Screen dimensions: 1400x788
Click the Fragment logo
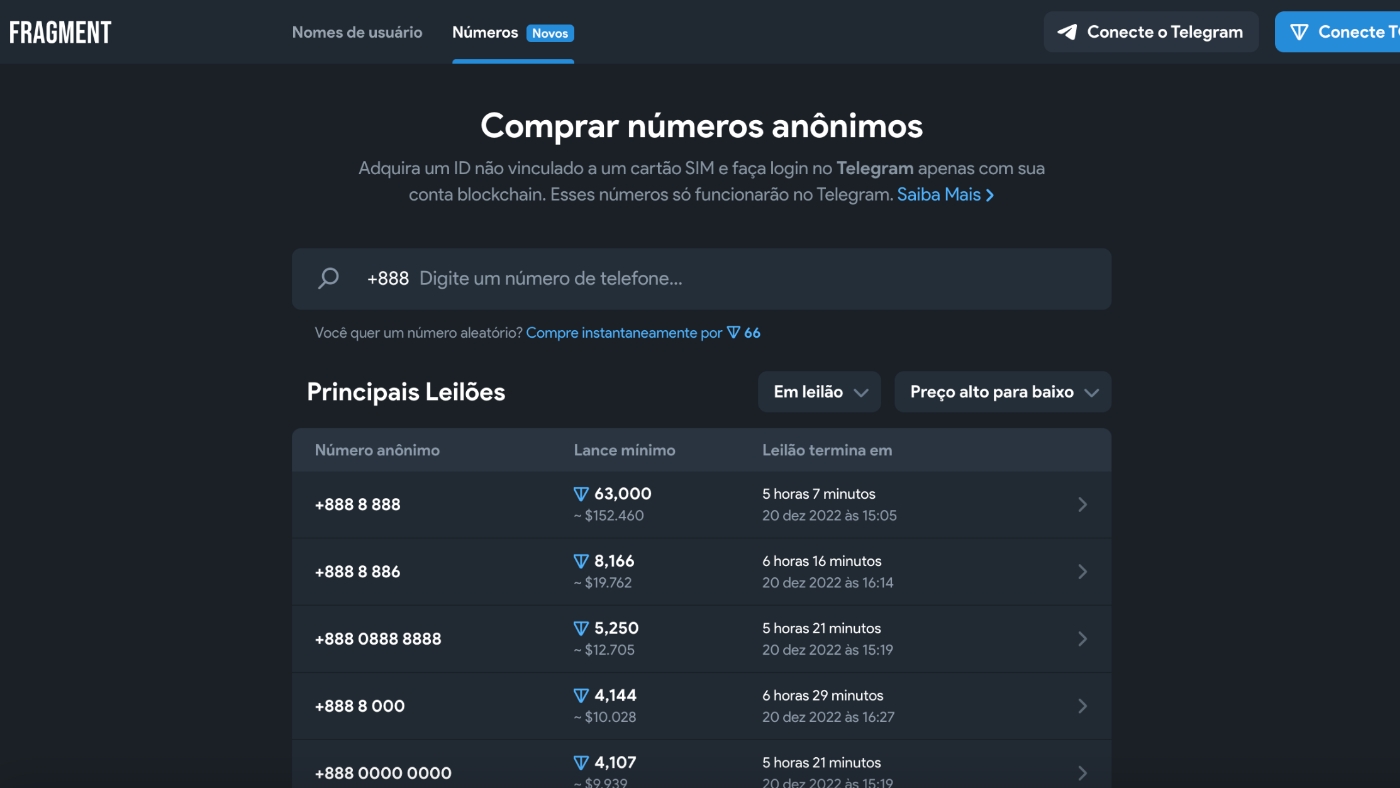60,32
